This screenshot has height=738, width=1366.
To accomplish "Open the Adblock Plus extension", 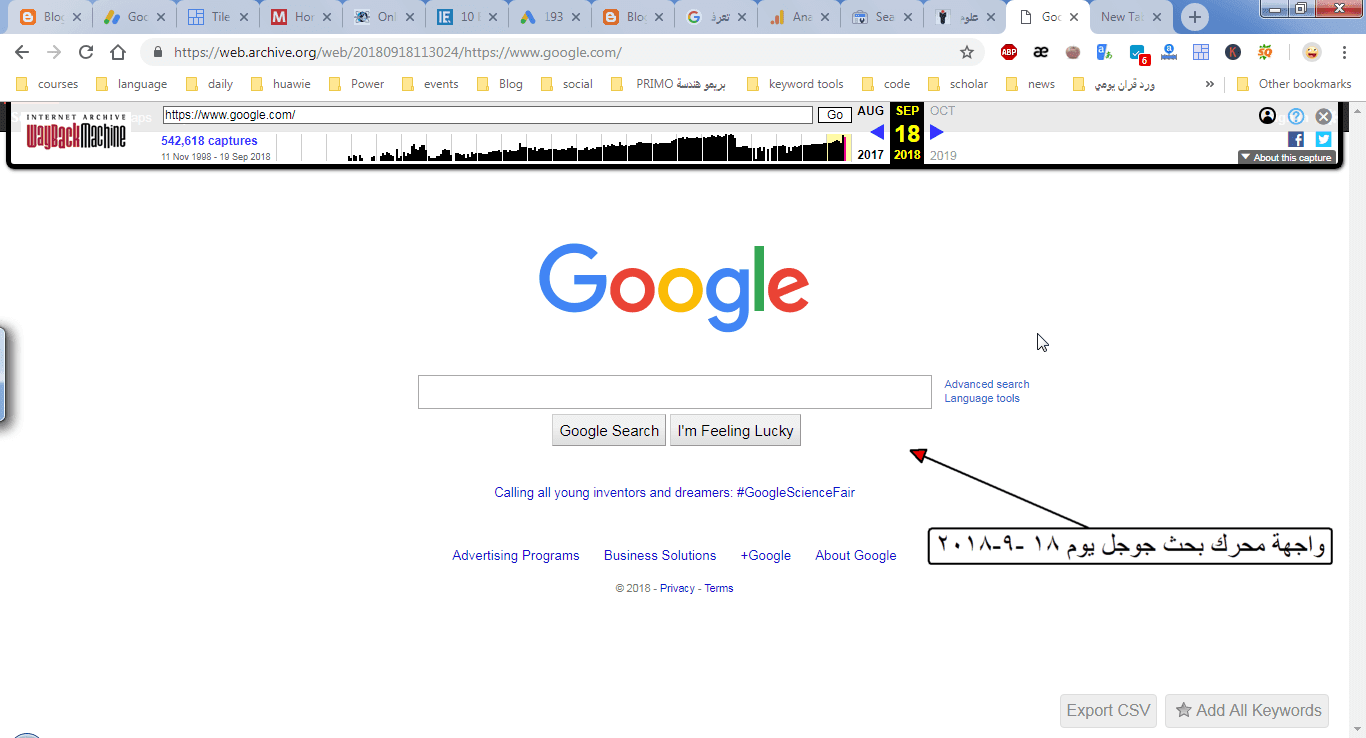I will tap(1009, 51).
